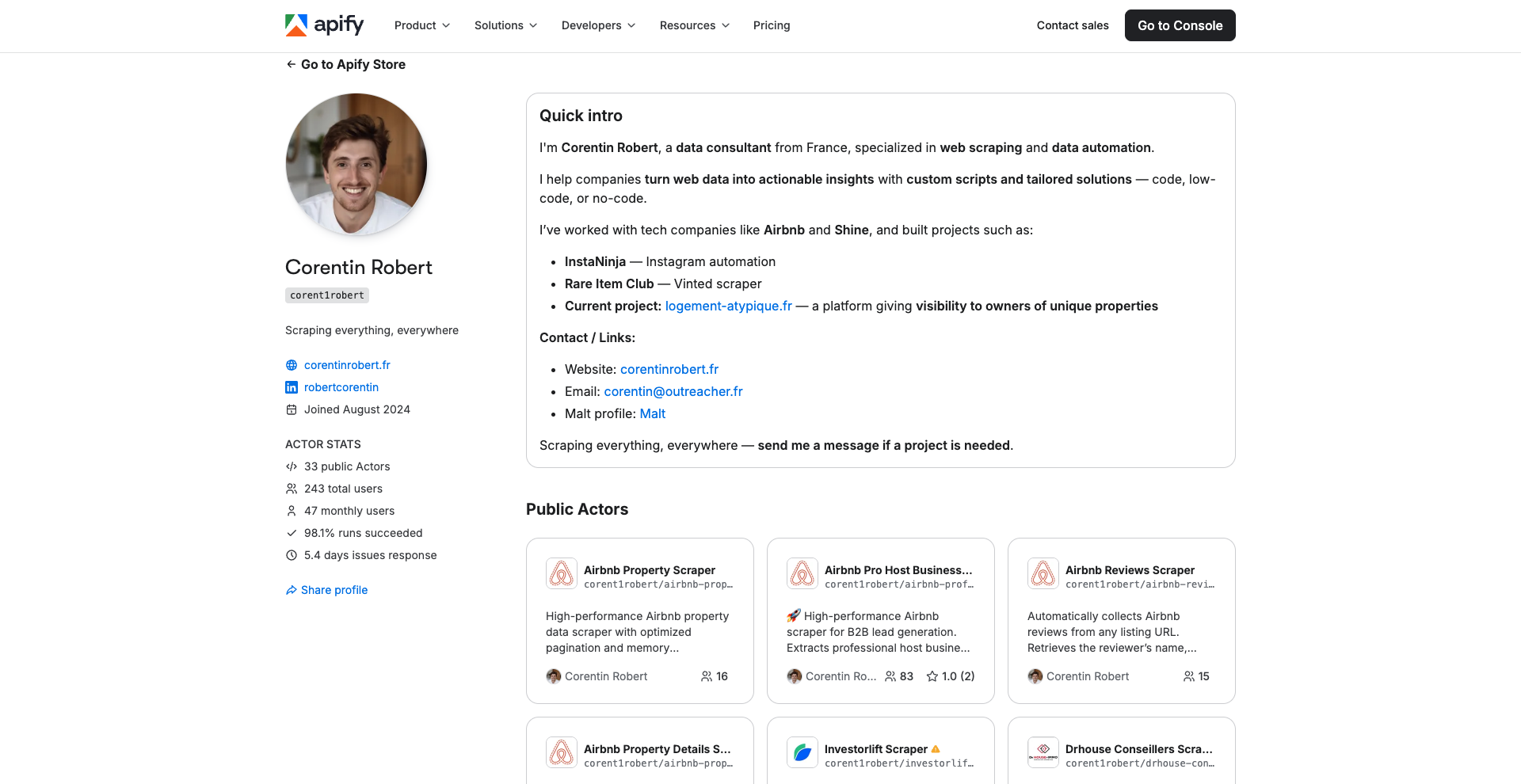Screen dimensions: 1521x784
Task: Click the Apify logo icon
Action: [296, 25]
